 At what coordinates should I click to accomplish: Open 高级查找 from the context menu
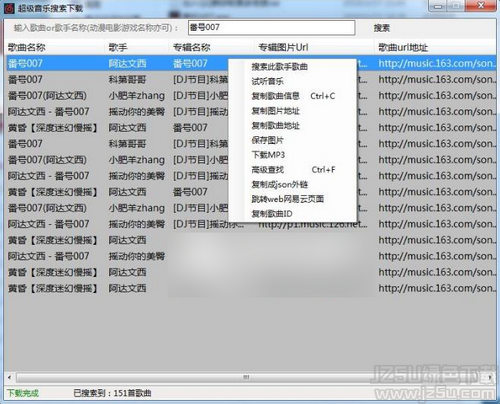pyautogui.click(x=267, y=170)
